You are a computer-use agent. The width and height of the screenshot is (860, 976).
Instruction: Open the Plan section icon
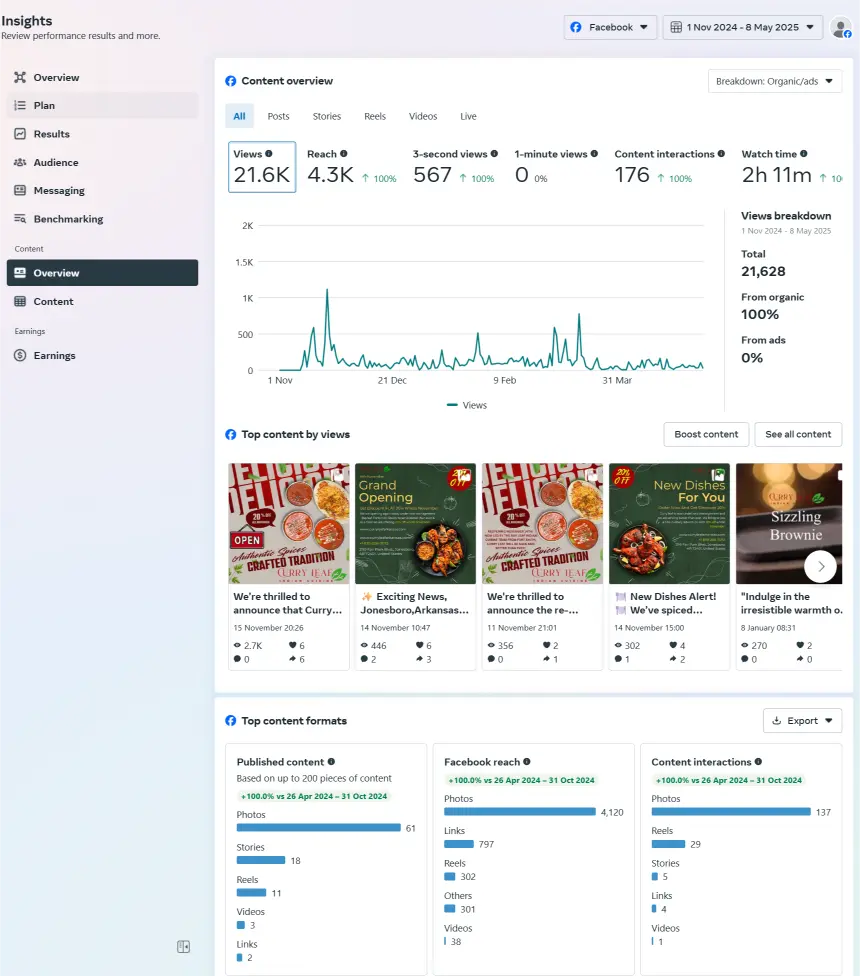(20, 105)
